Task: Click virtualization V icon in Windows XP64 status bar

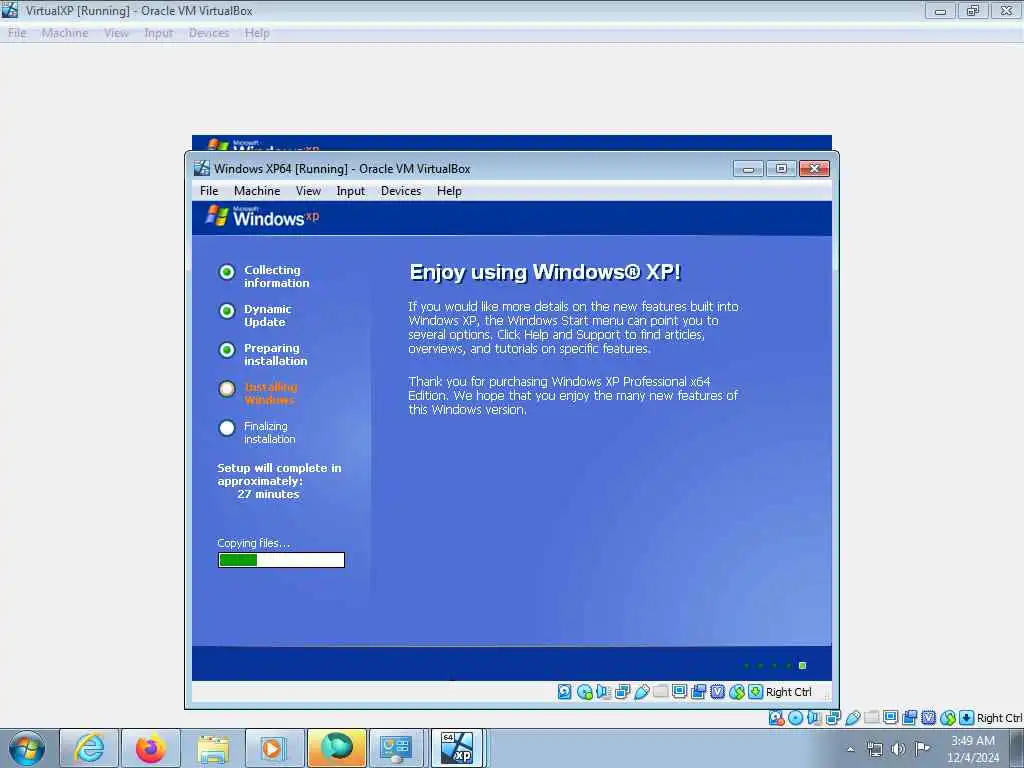Action: coord(718,692)
